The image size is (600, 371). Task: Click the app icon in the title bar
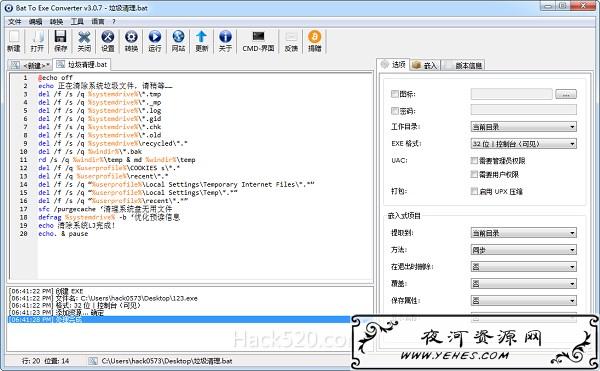pos(8,7)
